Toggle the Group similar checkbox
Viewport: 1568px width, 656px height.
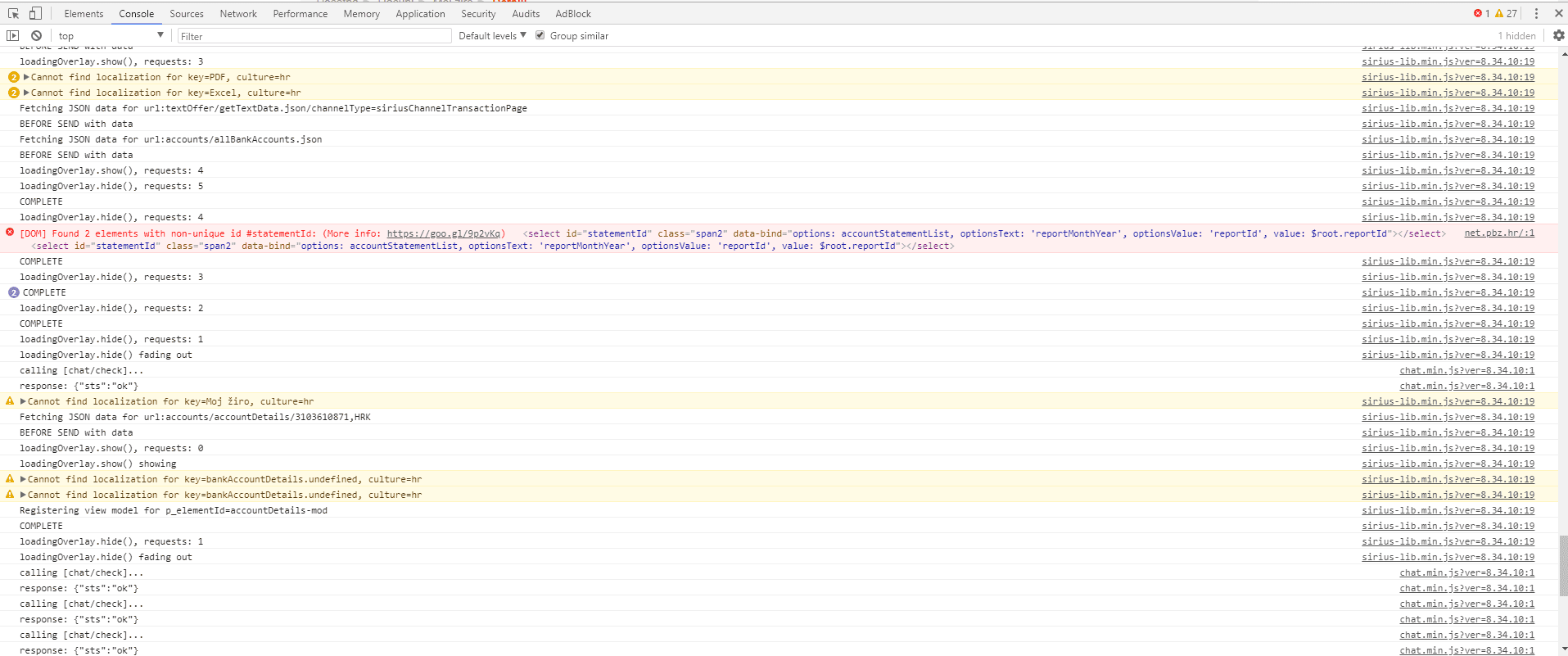click(540, 35)
